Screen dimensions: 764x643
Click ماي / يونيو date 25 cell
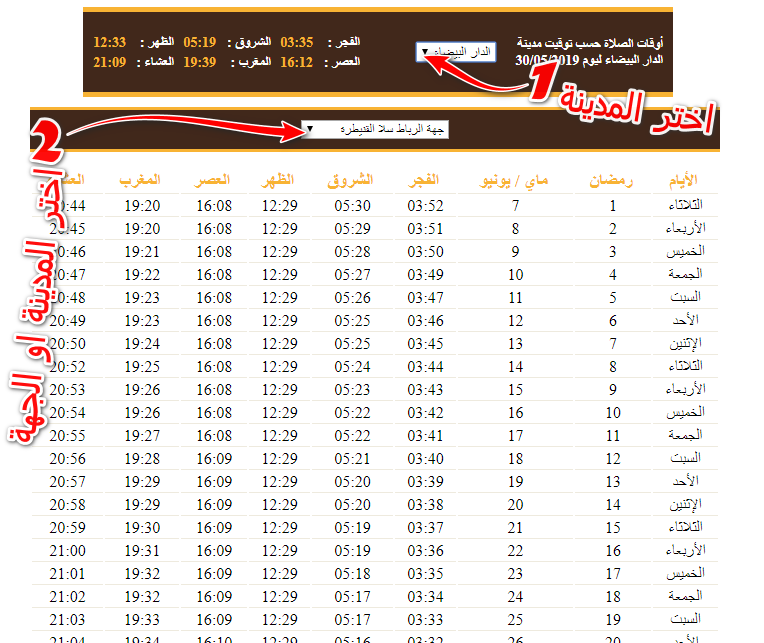[516, 620]
